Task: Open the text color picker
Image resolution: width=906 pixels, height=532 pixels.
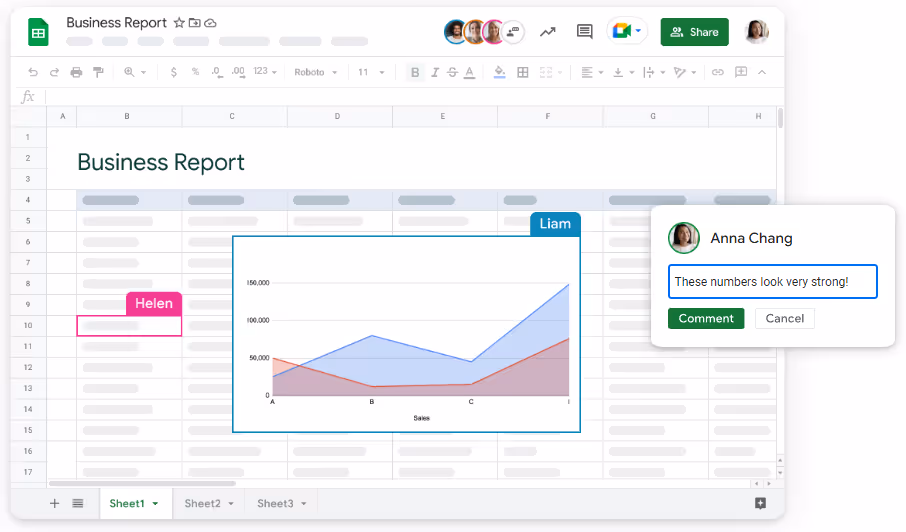Action: tap(470, 73)
